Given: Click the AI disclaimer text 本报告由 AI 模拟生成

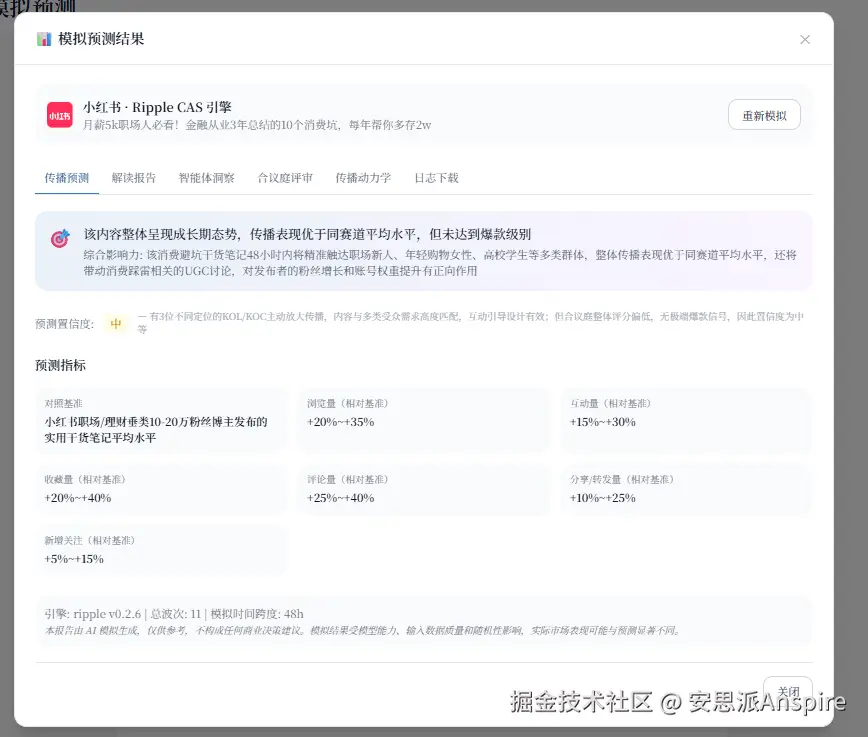Looking at the screenshot, I should tap(362, 630).
